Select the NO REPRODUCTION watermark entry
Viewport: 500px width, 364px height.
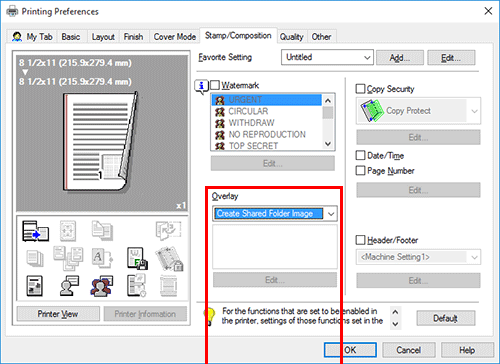(x=267, y=134)
